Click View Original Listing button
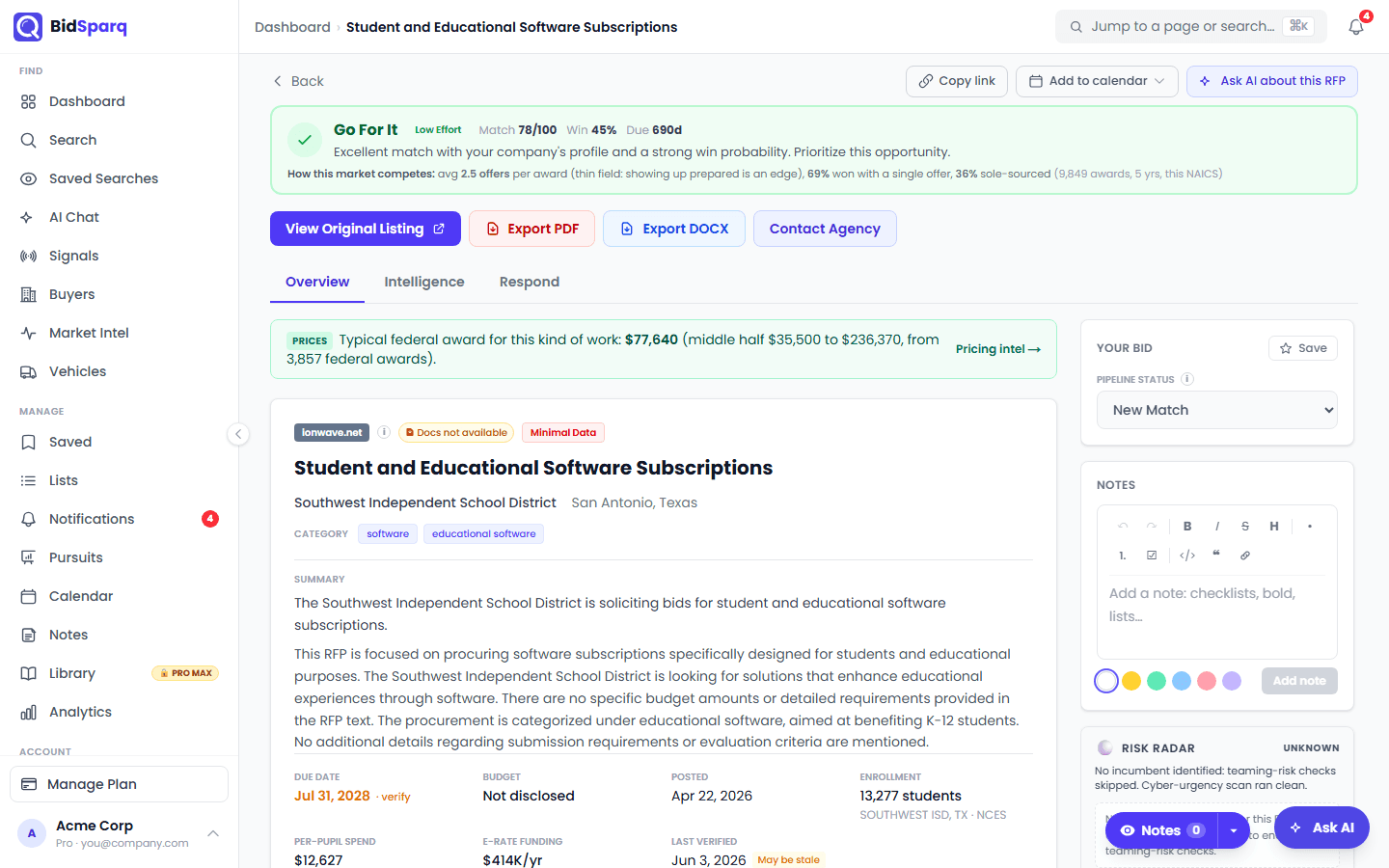This screenshot has height=868, width=1389. (x=366, y=229)
